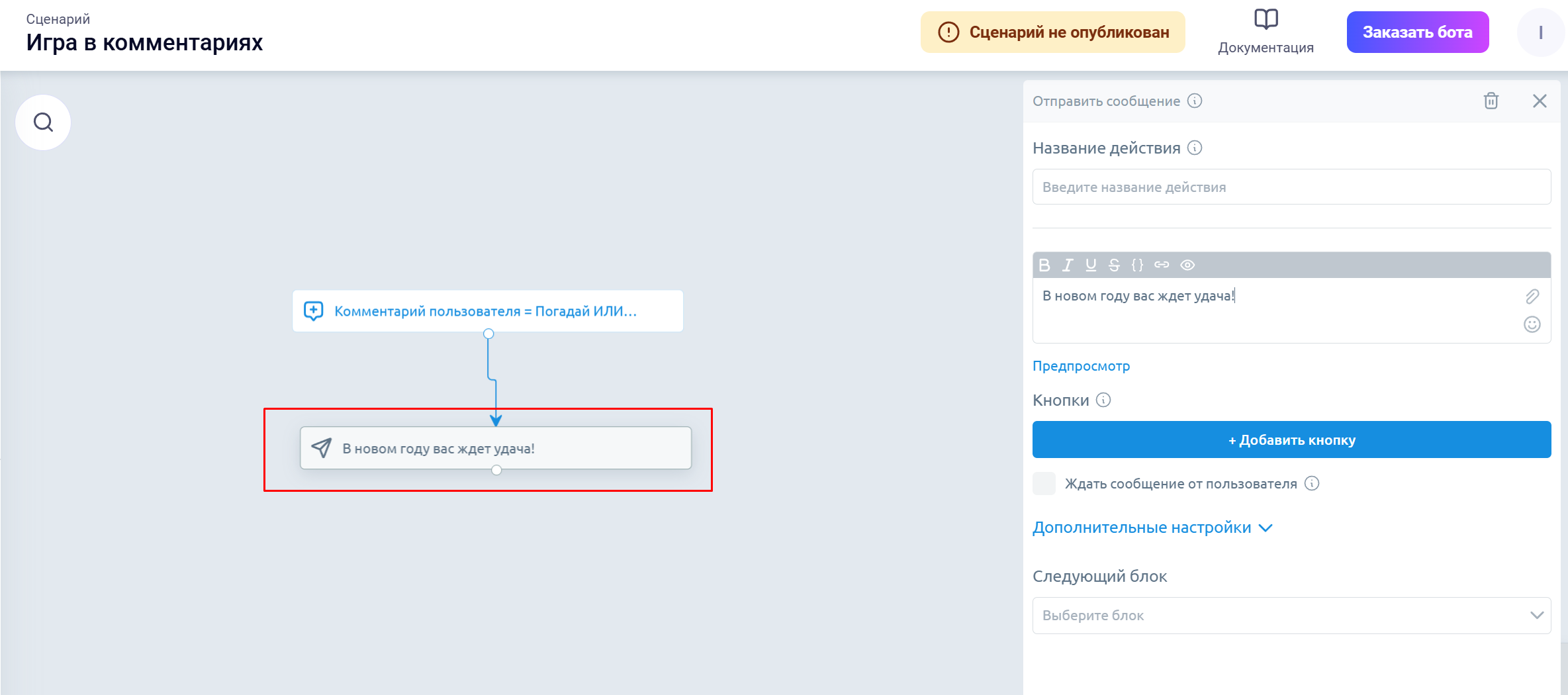Click the 'Предпросмотр' link

point(1081,366)
